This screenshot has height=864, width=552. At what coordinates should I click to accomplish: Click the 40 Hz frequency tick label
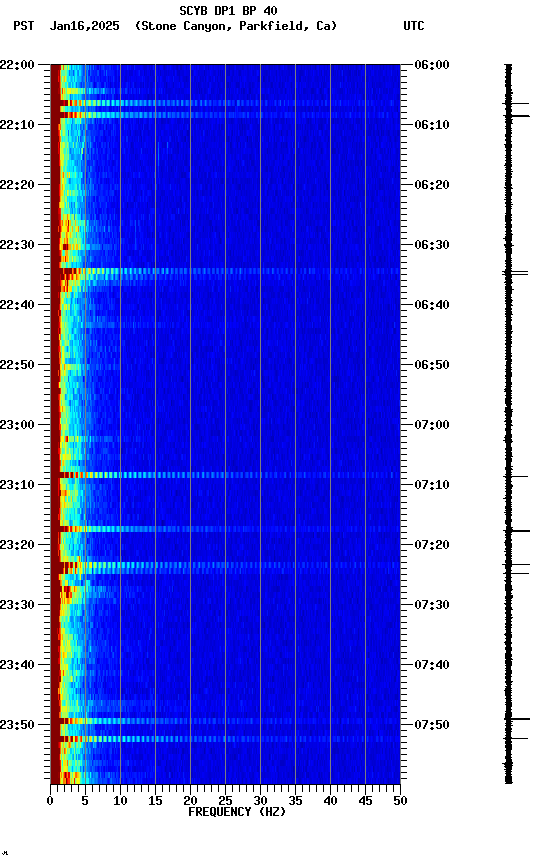(x=331, y=801)
